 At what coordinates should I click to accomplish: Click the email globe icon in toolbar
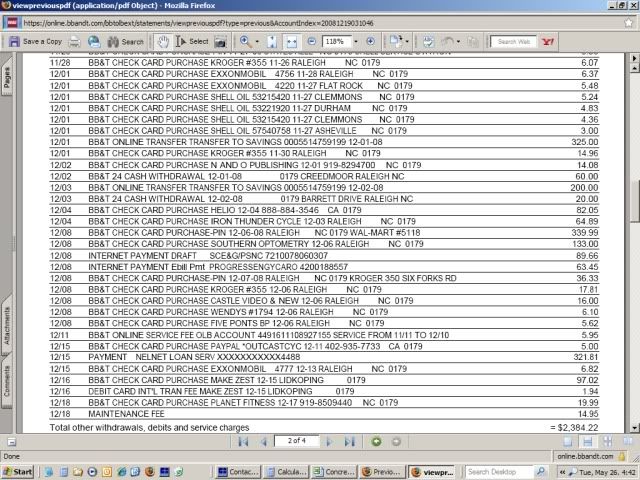(94, 42)
